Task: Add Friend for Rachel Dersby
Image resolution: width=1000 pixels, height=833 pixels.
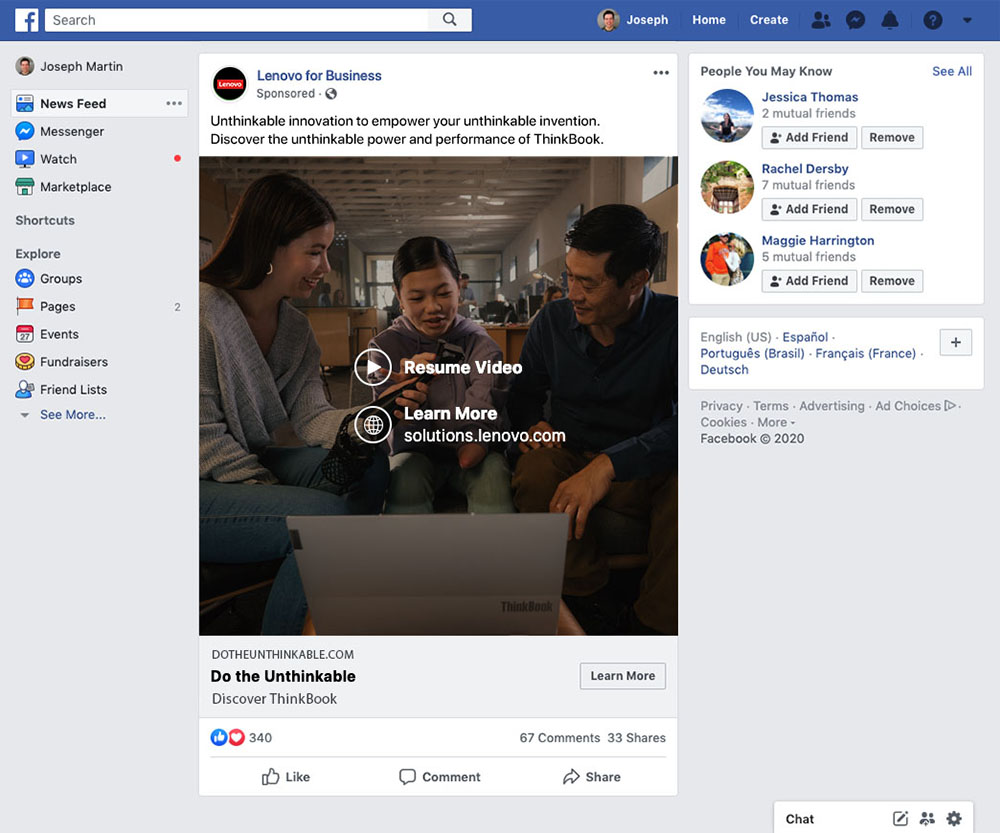Action: tap(809, 209)
